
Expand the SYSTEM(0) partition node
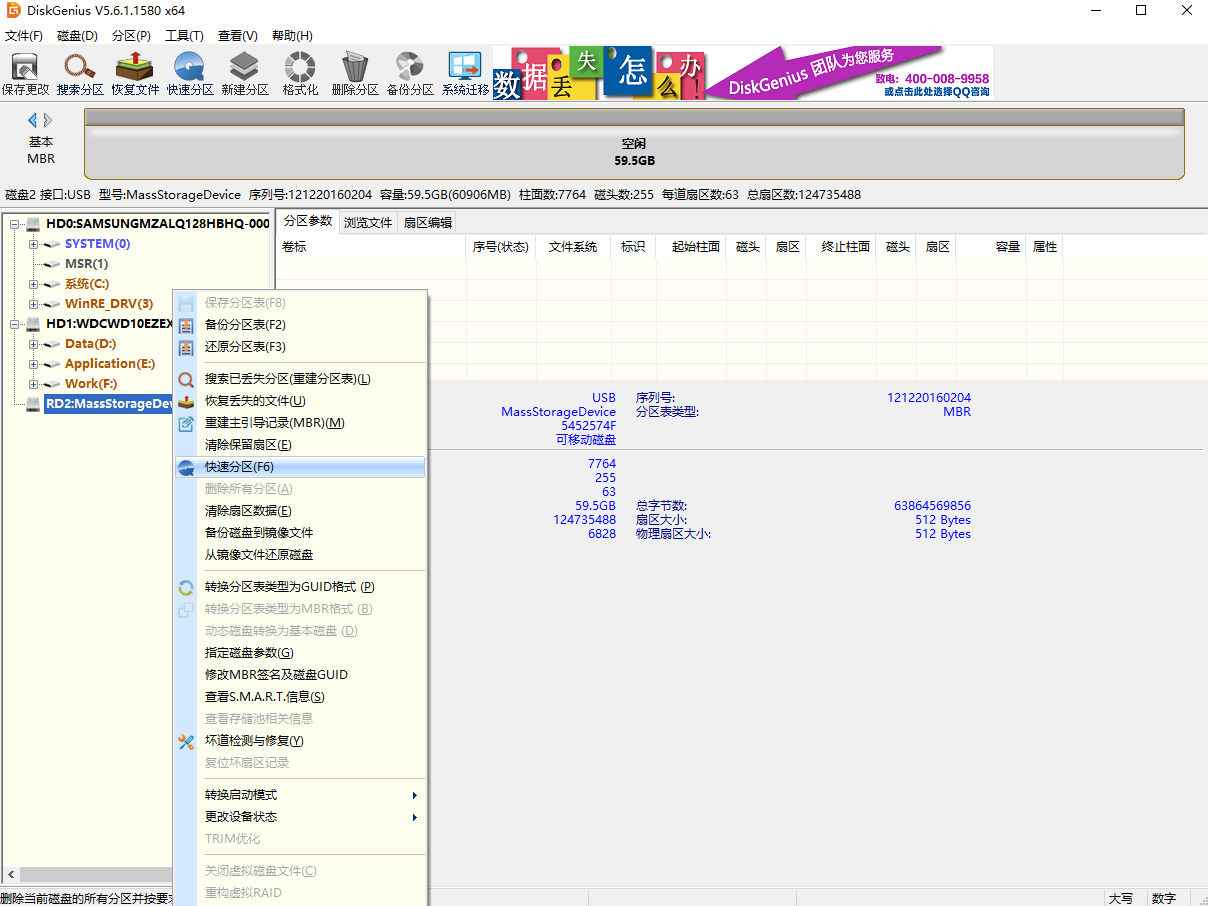click(x=33, y=244)
